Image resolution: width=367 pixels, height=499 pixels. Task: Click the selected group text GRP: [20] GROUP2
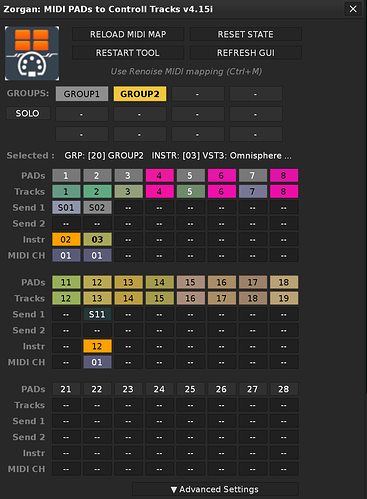(104, 156)
